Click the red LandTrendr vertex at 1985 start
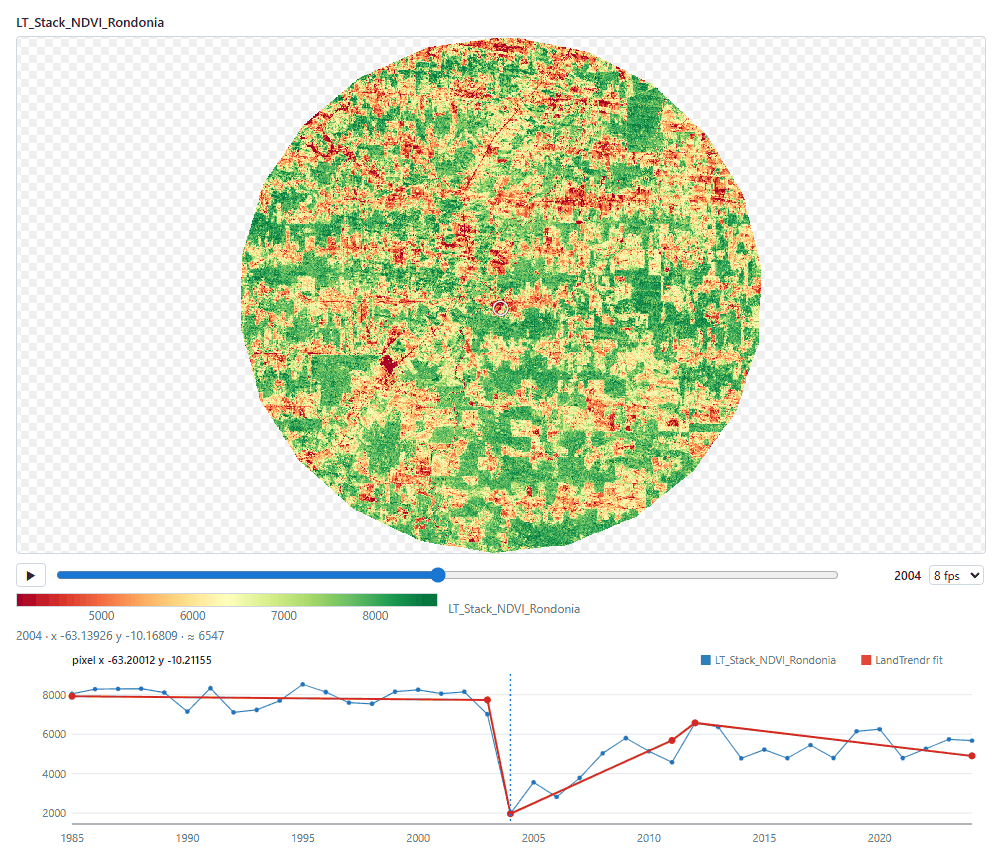Viewport: 1000px width, 860px height. coord(72,696)
